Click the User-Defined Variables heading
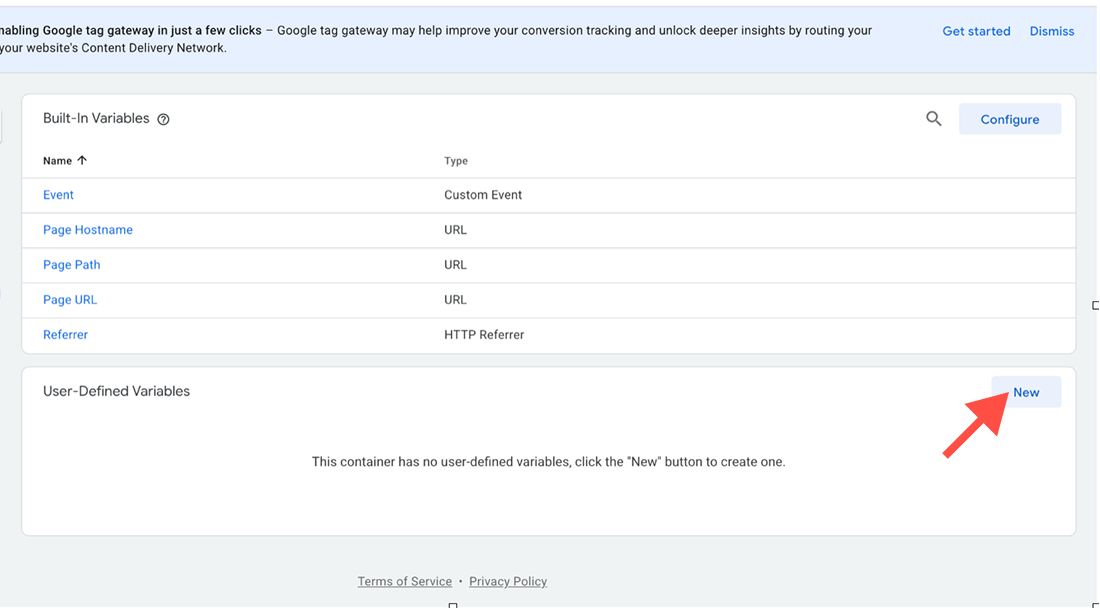 116,391
